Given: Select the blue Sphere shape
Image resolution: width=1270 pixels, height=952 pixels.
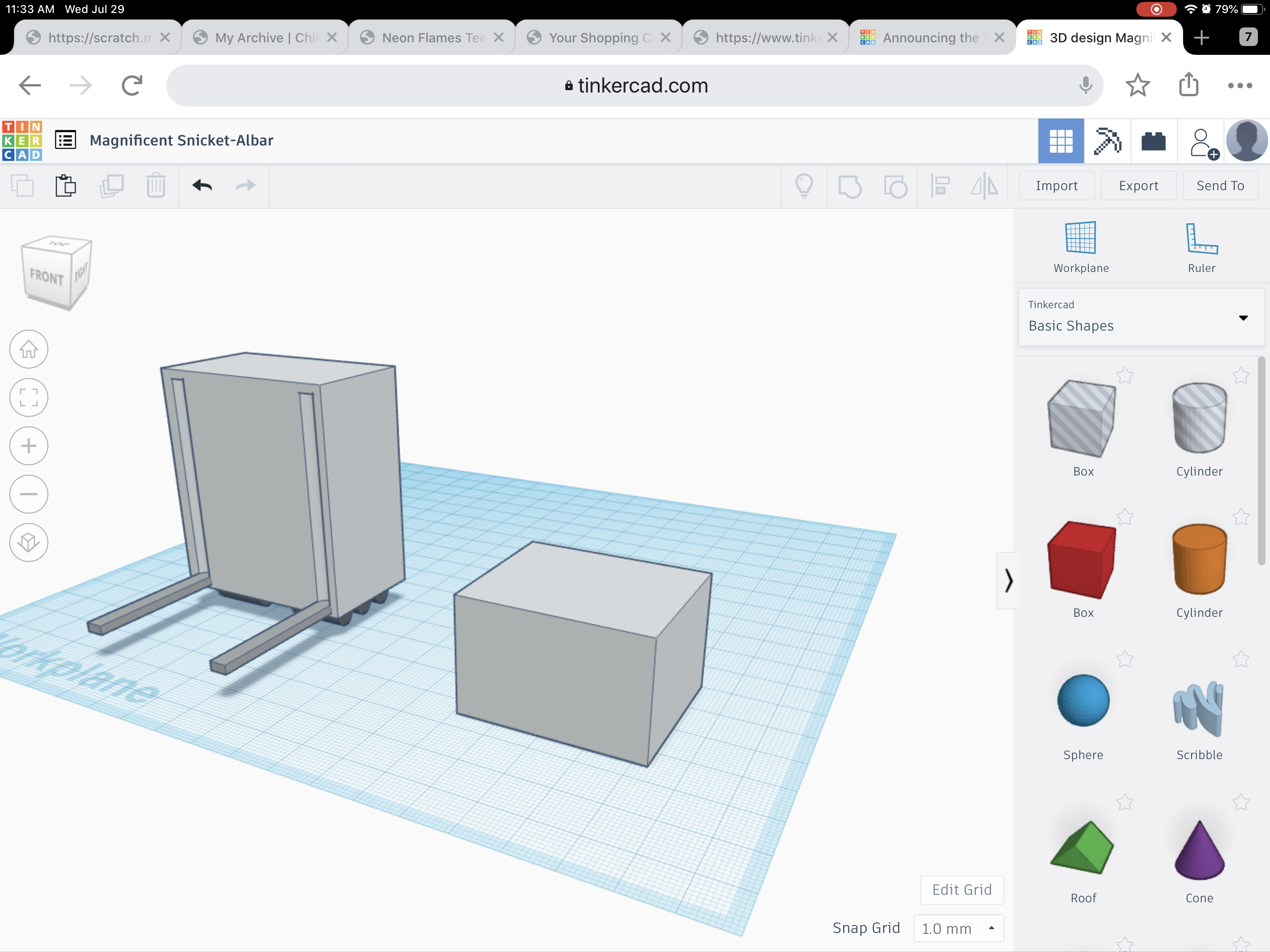Looking at the screenshot, I should pyautogui.click(x=1083, y=701).
